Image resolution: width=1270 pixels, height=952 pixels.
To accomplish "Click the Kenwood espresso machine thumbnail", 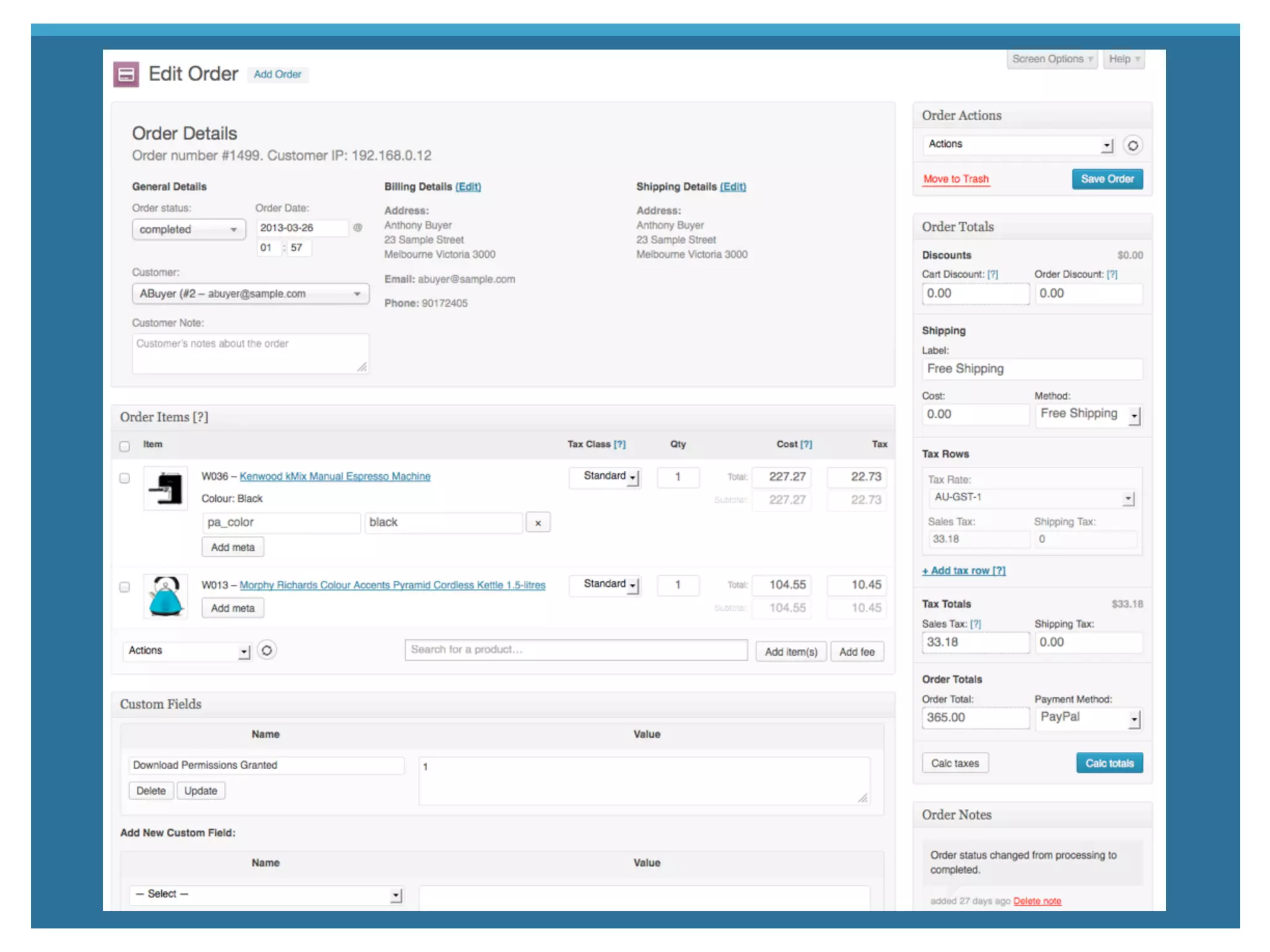I will click(x=166, y=488).
